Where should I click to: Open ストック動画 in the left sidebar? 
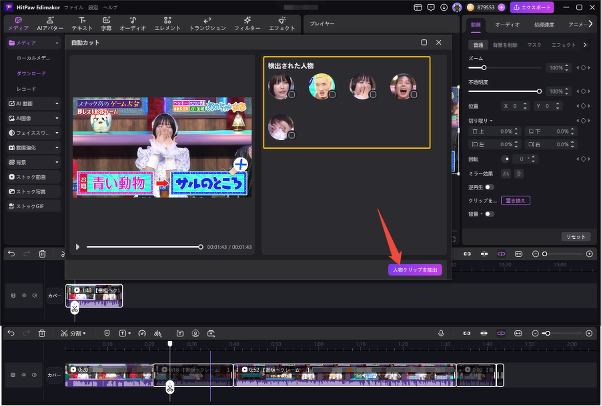(34, 177)
